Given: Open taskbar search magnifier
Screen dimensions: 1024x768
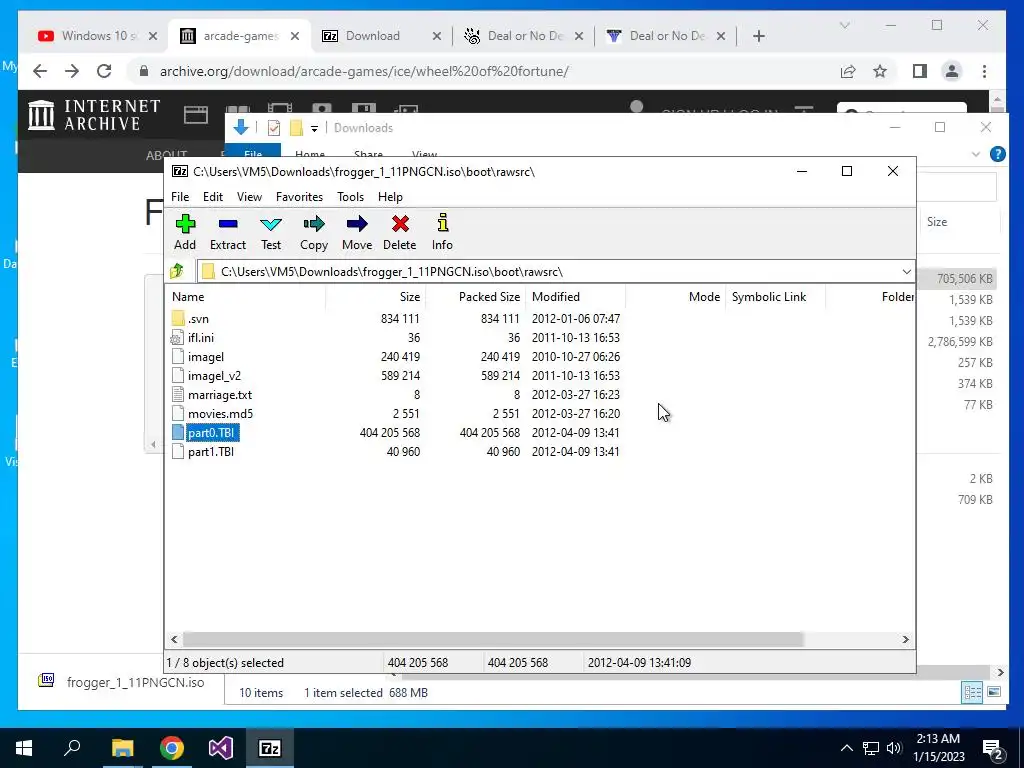Looking at the screenshot, I should [x=72, y=747].
